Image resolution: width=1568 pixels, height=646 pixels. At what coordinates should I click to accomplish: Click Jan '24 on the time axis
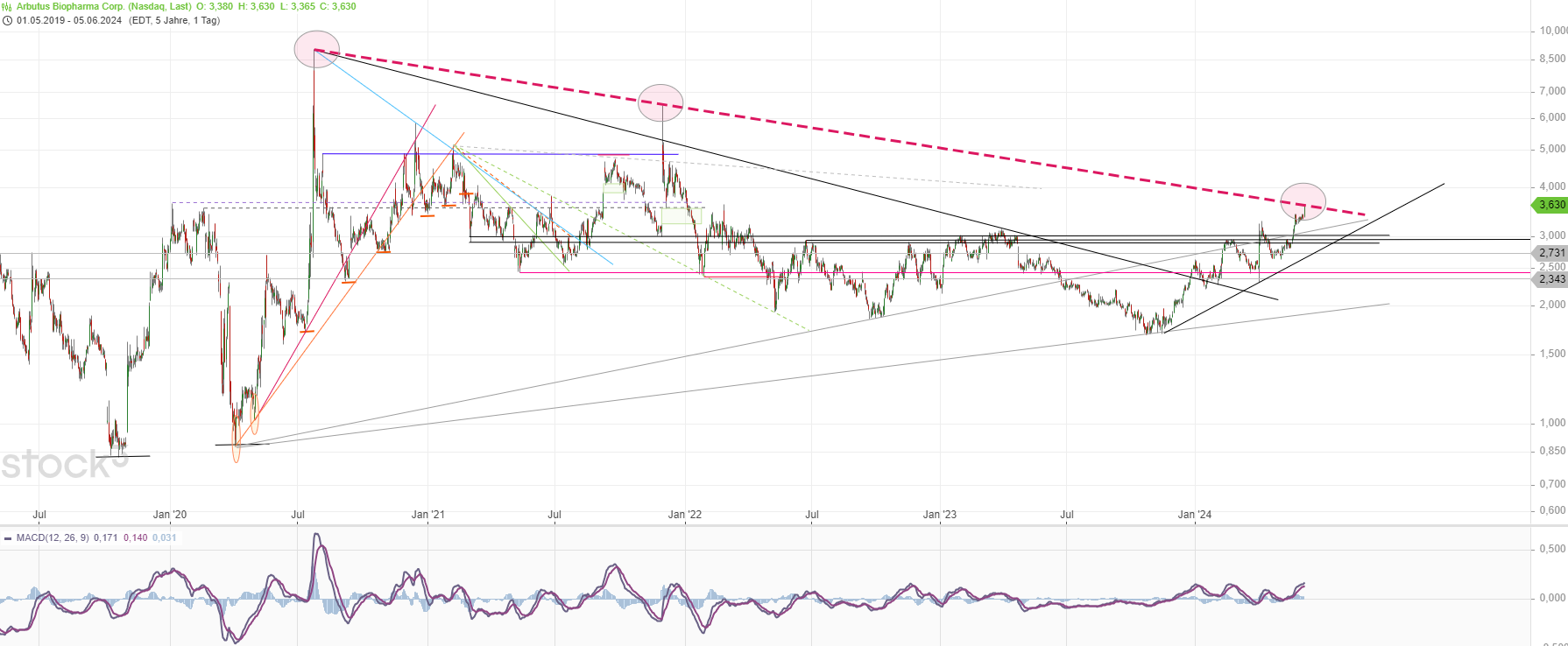(x=1194, y=515)
